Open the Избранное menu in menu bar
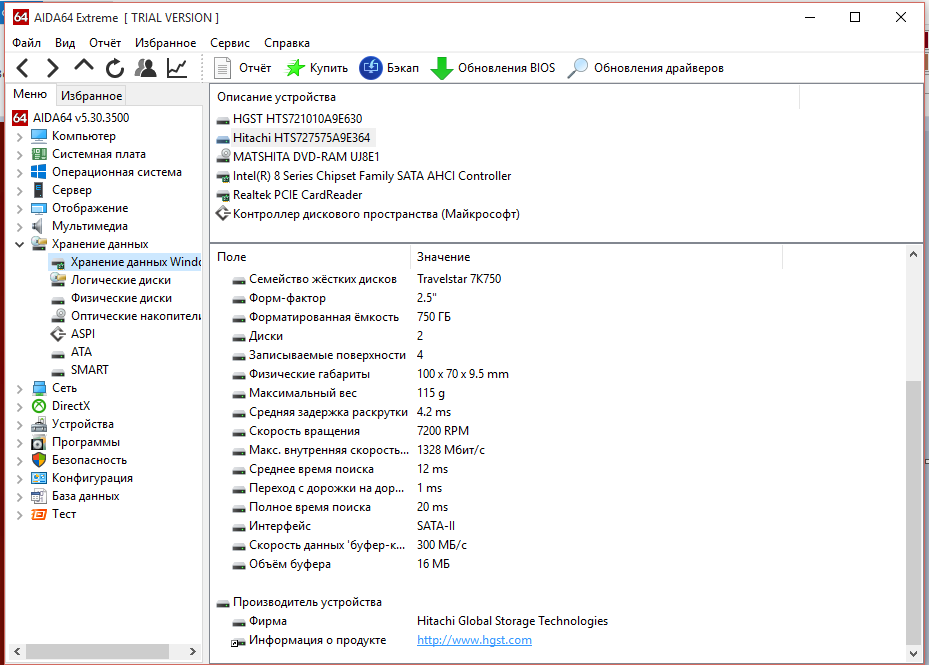929x665 pixels. pyautogui.click(x=165, y=43)
